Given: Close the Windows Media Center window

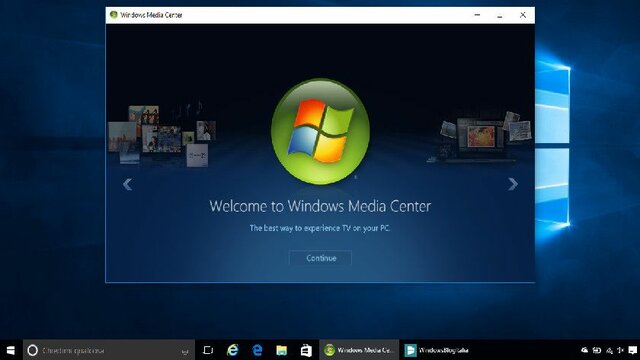Looking at the screenshot, I should [523, 15].
